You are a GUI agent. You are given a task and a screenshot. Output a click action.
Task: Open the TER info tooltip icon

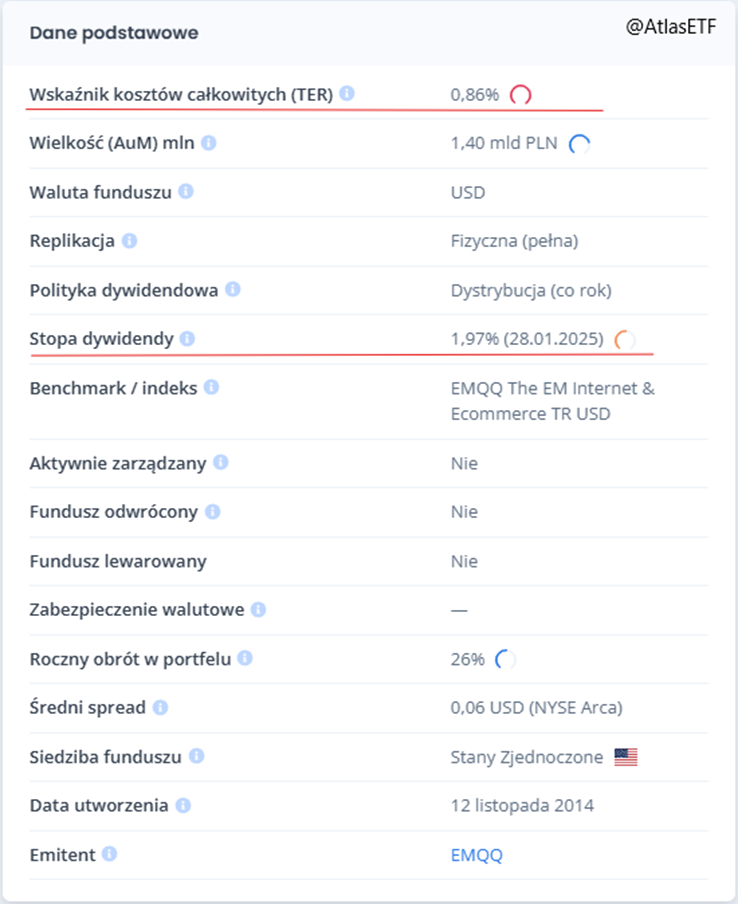point(346,94)
